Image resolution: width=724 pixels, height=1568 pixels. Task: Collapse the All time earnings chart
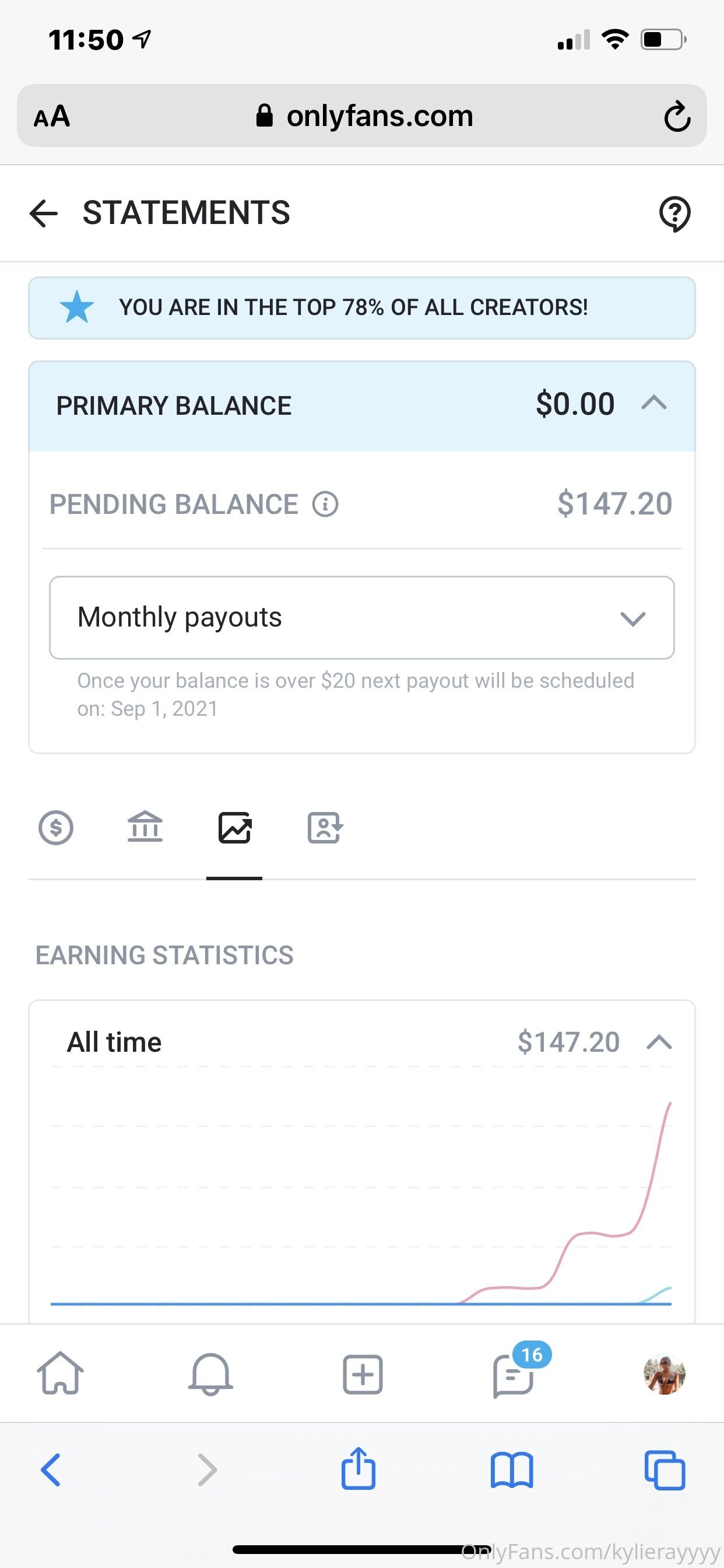pyautogui.click(x=659, y=1042)
